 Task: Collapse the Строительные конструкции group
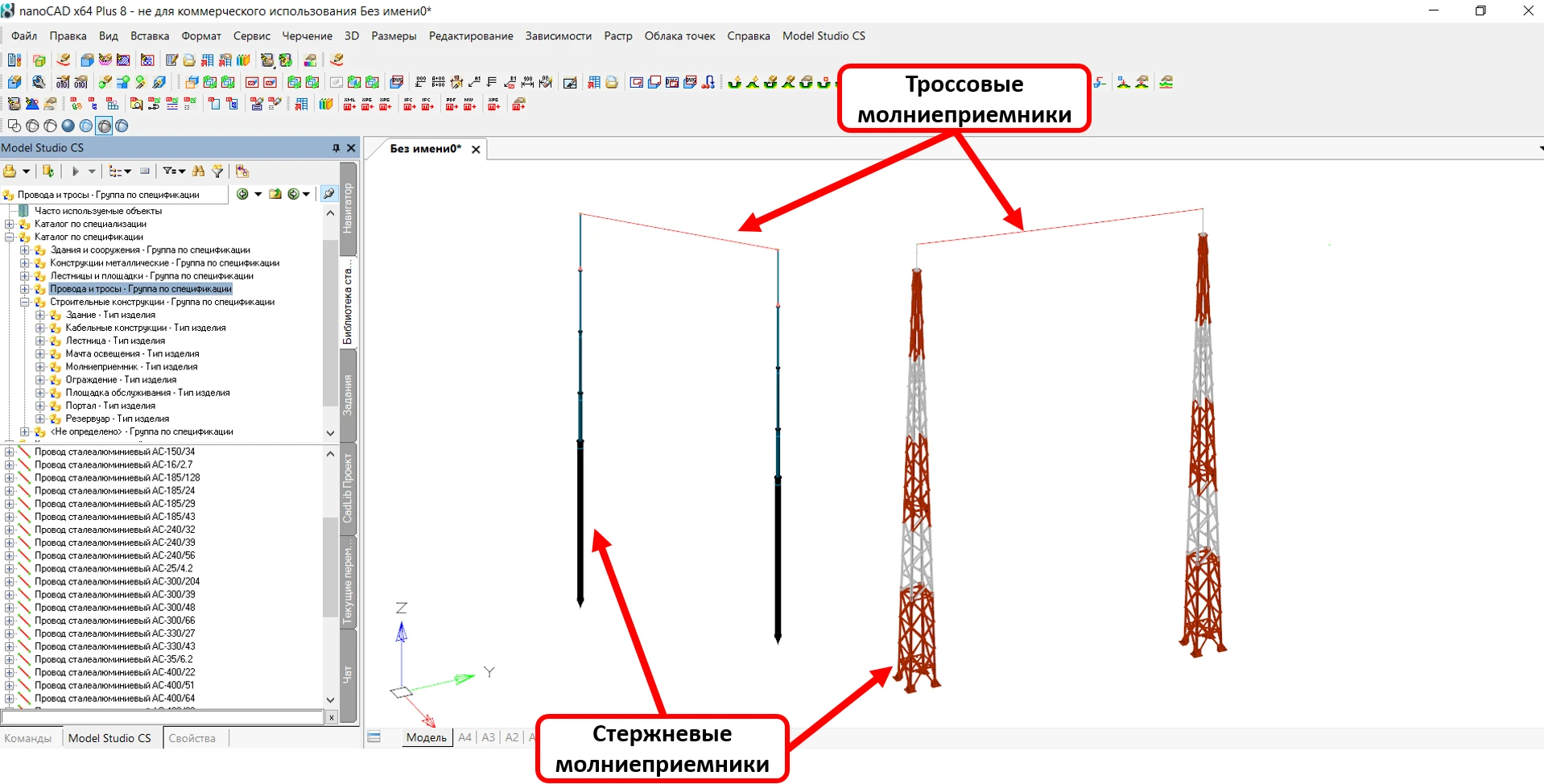coord(25,303)
